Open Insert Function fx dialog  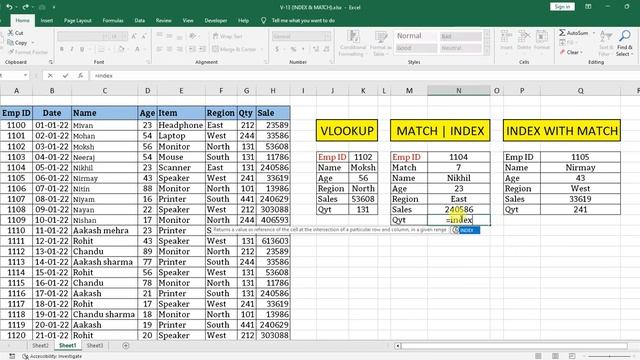point(80,76)
